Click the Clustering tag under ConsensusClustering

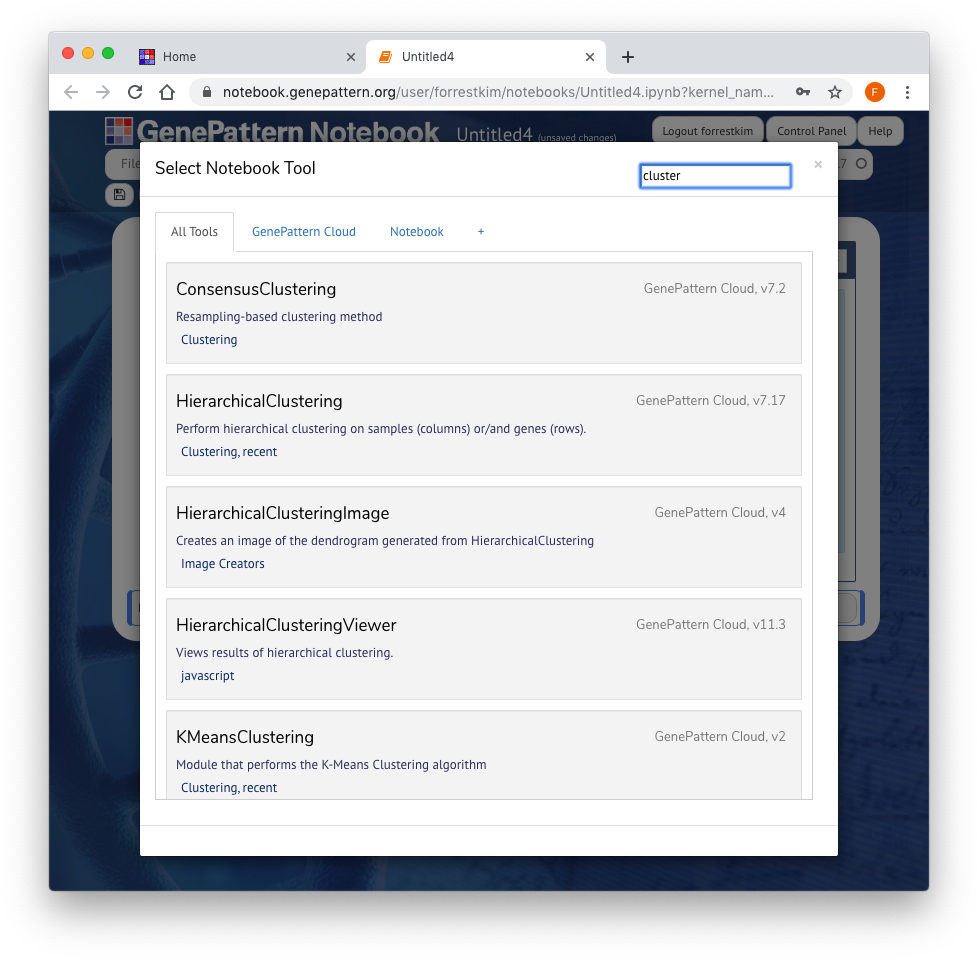tap(209, 339)
